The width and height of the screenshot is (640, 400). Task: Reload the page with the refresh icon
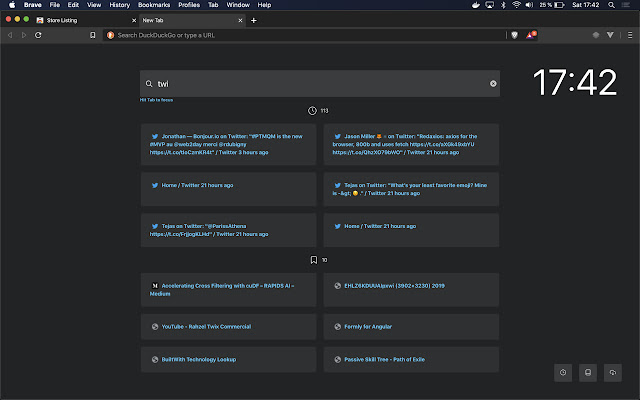[x=38, y=35]
